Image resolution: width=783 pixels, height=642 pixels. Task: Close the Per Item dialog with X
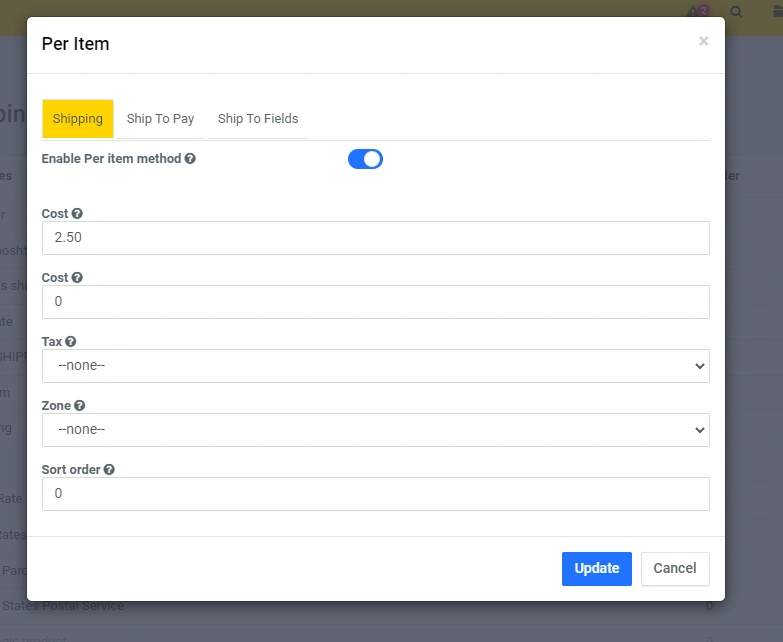[x=704, y=41]
